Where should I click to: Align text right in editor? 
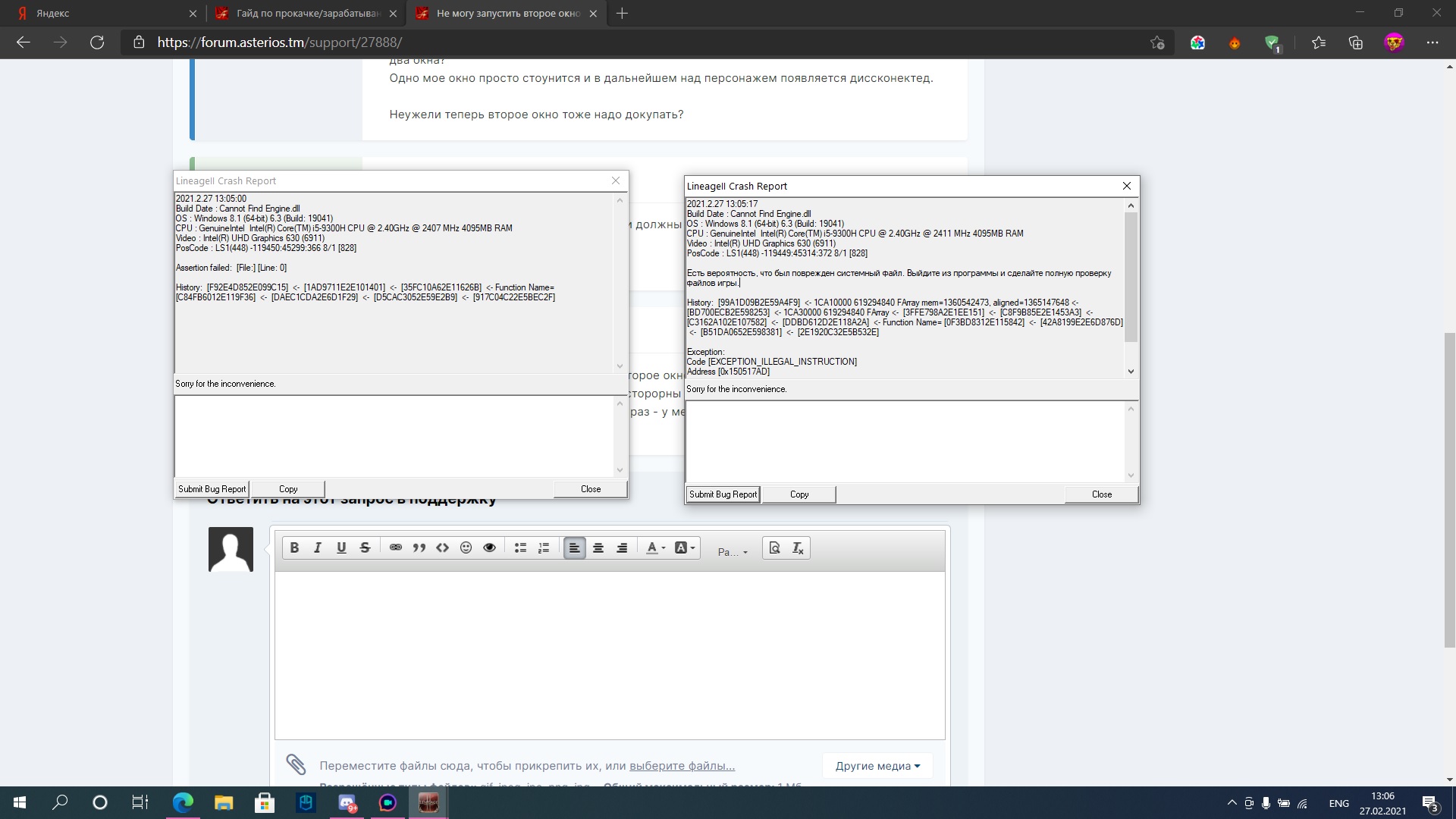pos(622,548)
